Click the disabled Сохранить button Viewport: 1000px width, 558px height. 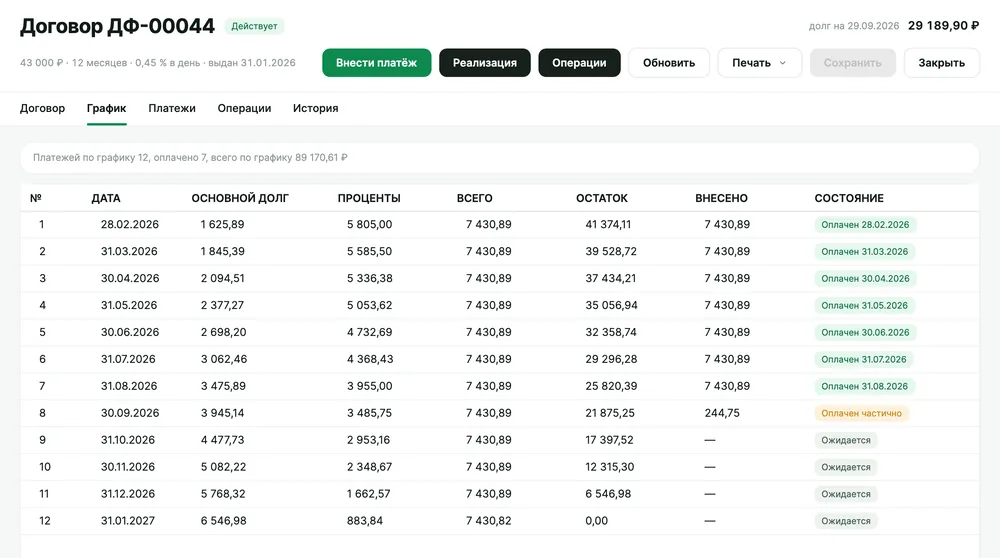(853, 62)
